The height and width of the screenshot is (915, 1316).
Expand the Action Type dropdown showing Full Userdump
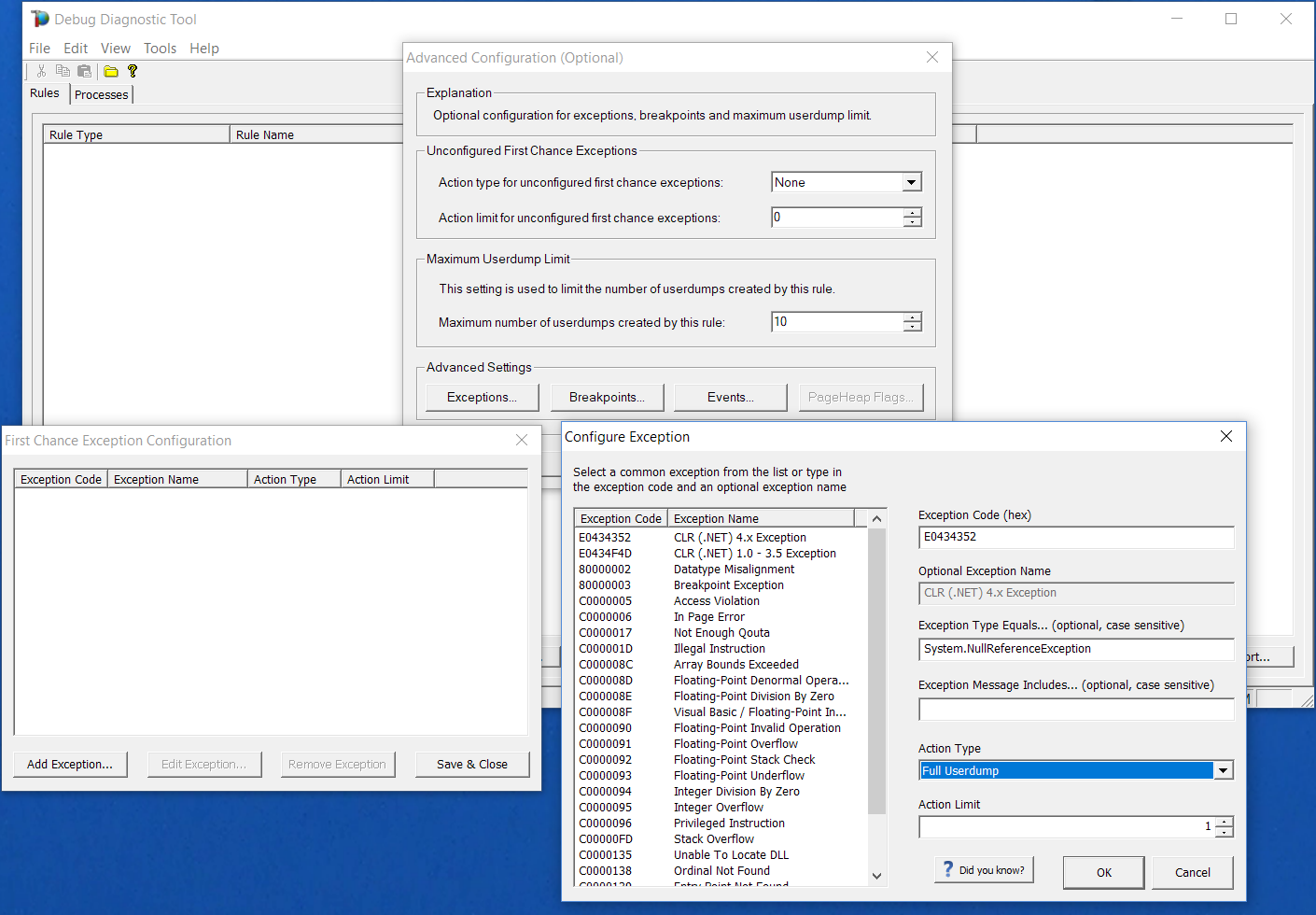(x=1224, y=770)
